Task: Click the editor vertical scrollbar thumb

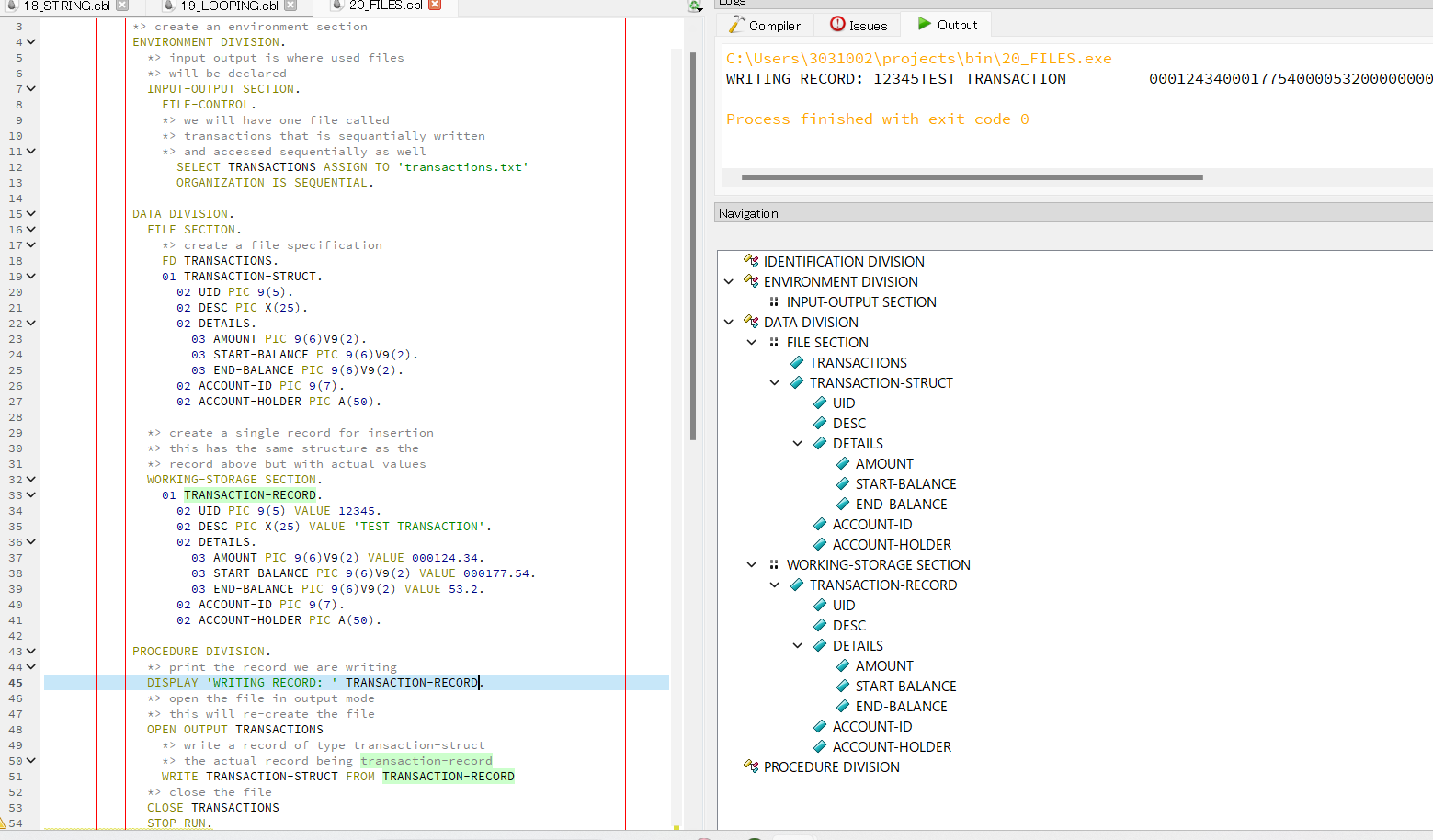Action: click(693, 245)
